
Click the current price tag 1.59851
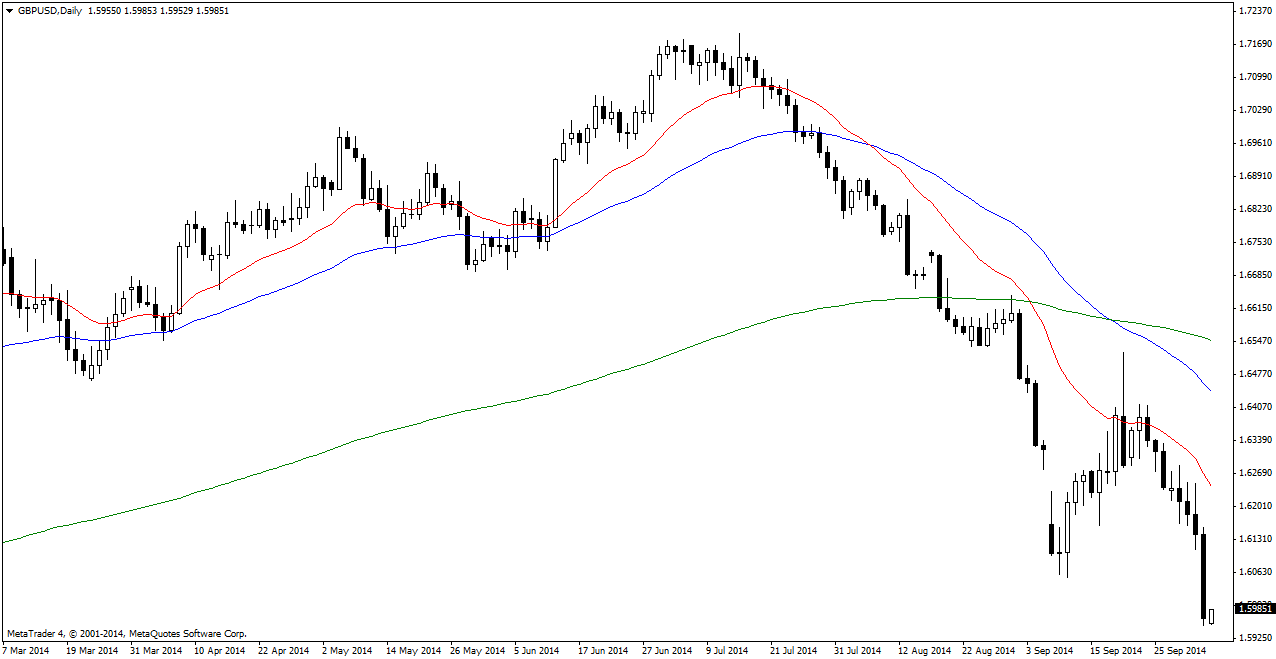click(x=1255, y=608)
